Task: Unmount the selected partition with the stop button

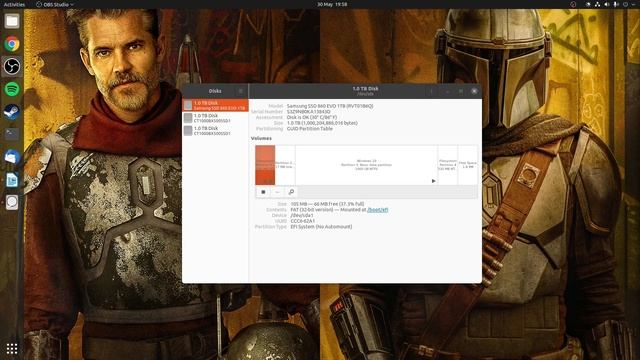Action: click(x=263, y=192)
